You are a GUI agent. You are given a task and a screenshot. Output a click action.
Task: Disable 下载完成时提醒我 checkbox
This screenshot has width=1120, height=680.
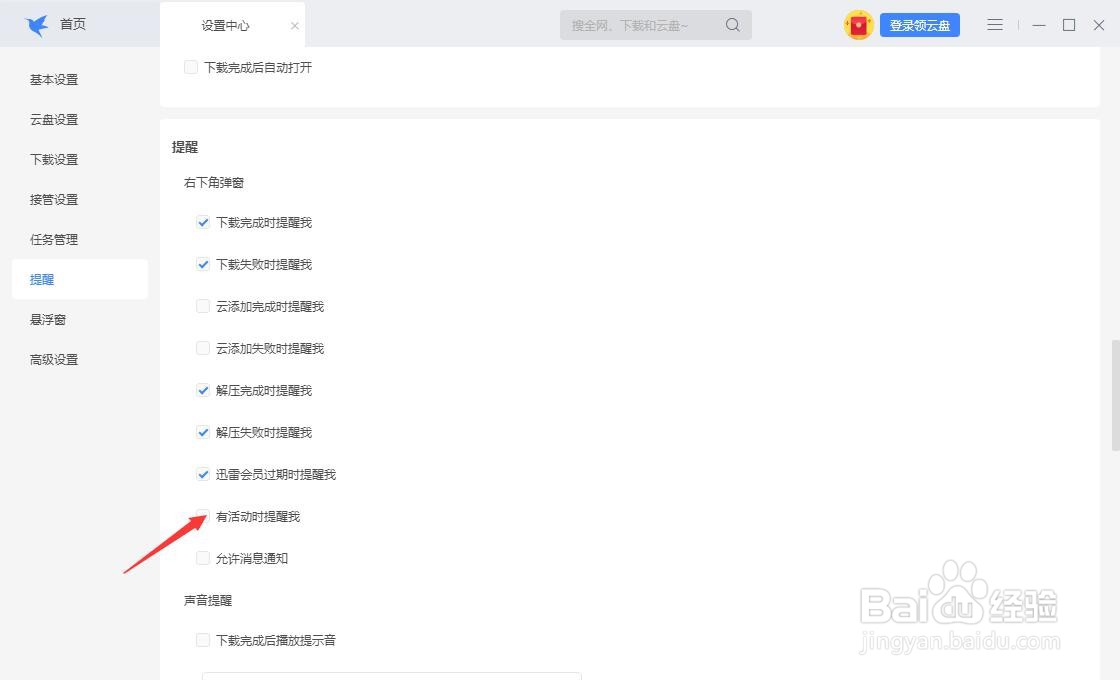pyautogui.click(x=203, y=222)
